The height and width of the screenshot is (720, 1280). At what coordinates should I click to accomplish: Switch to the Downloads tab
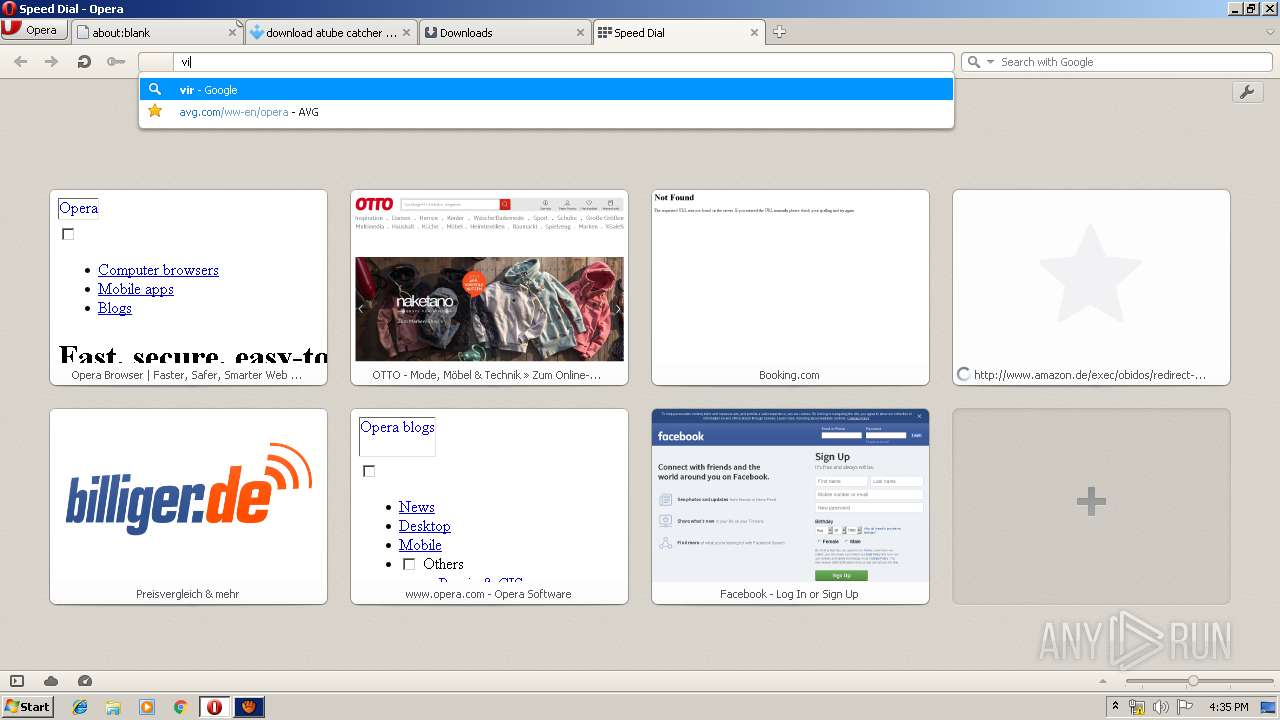504,32
